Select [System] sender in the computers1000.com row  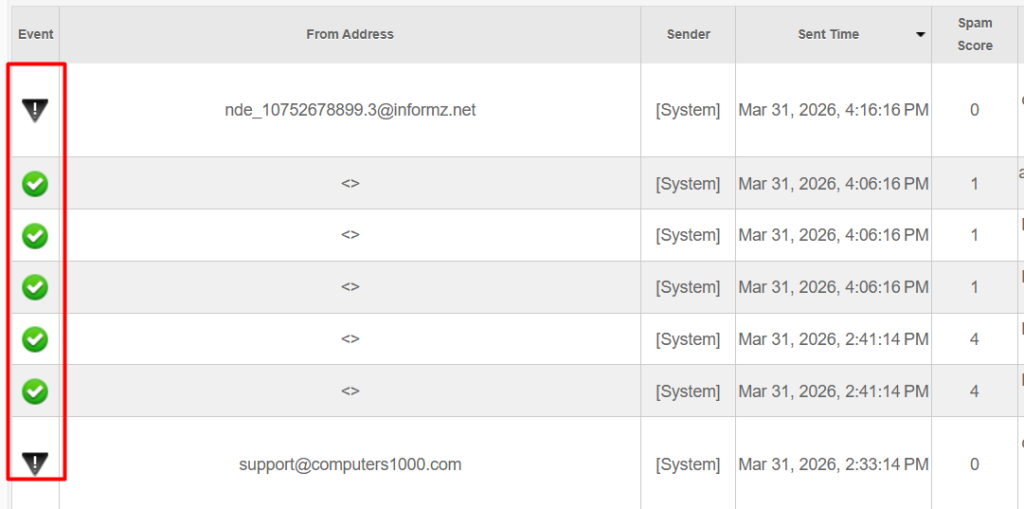[688, 464]
